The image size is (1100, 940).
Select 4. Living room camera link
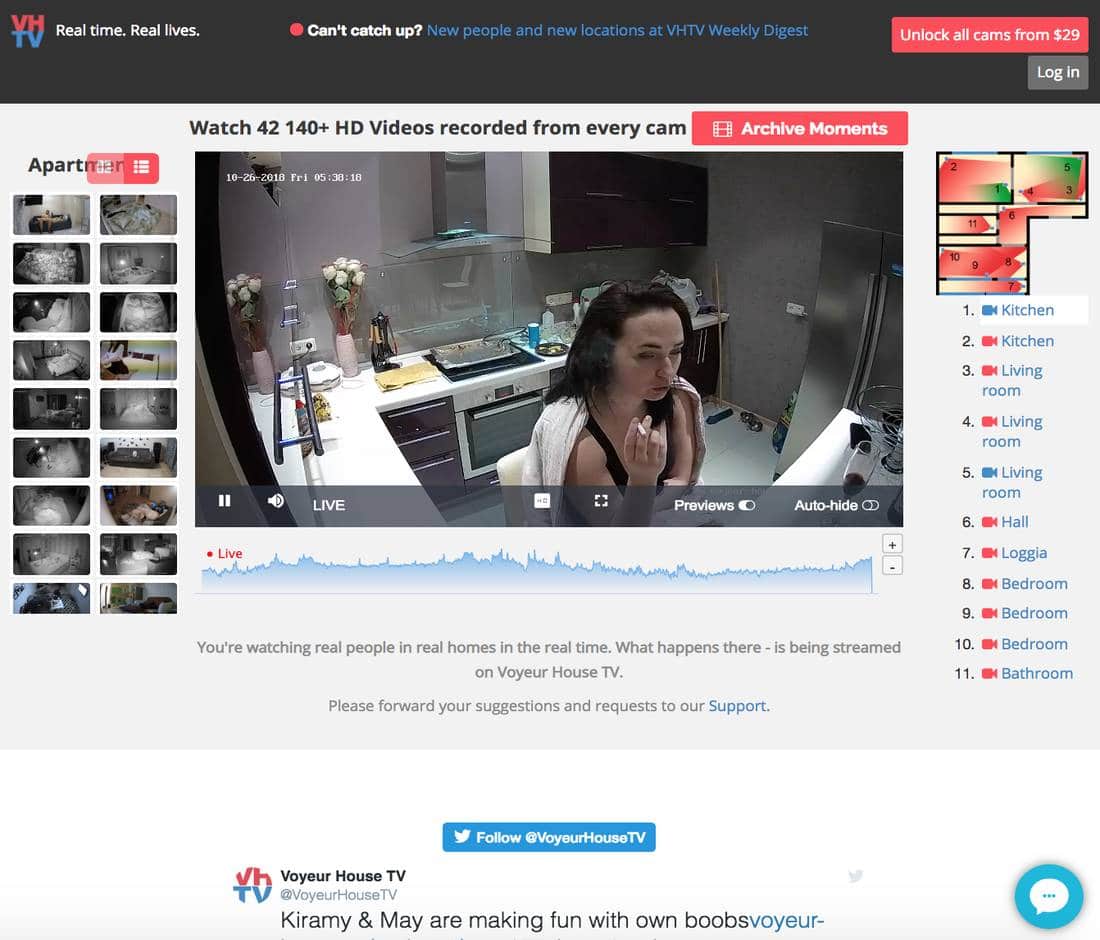tap(1012, 431)
